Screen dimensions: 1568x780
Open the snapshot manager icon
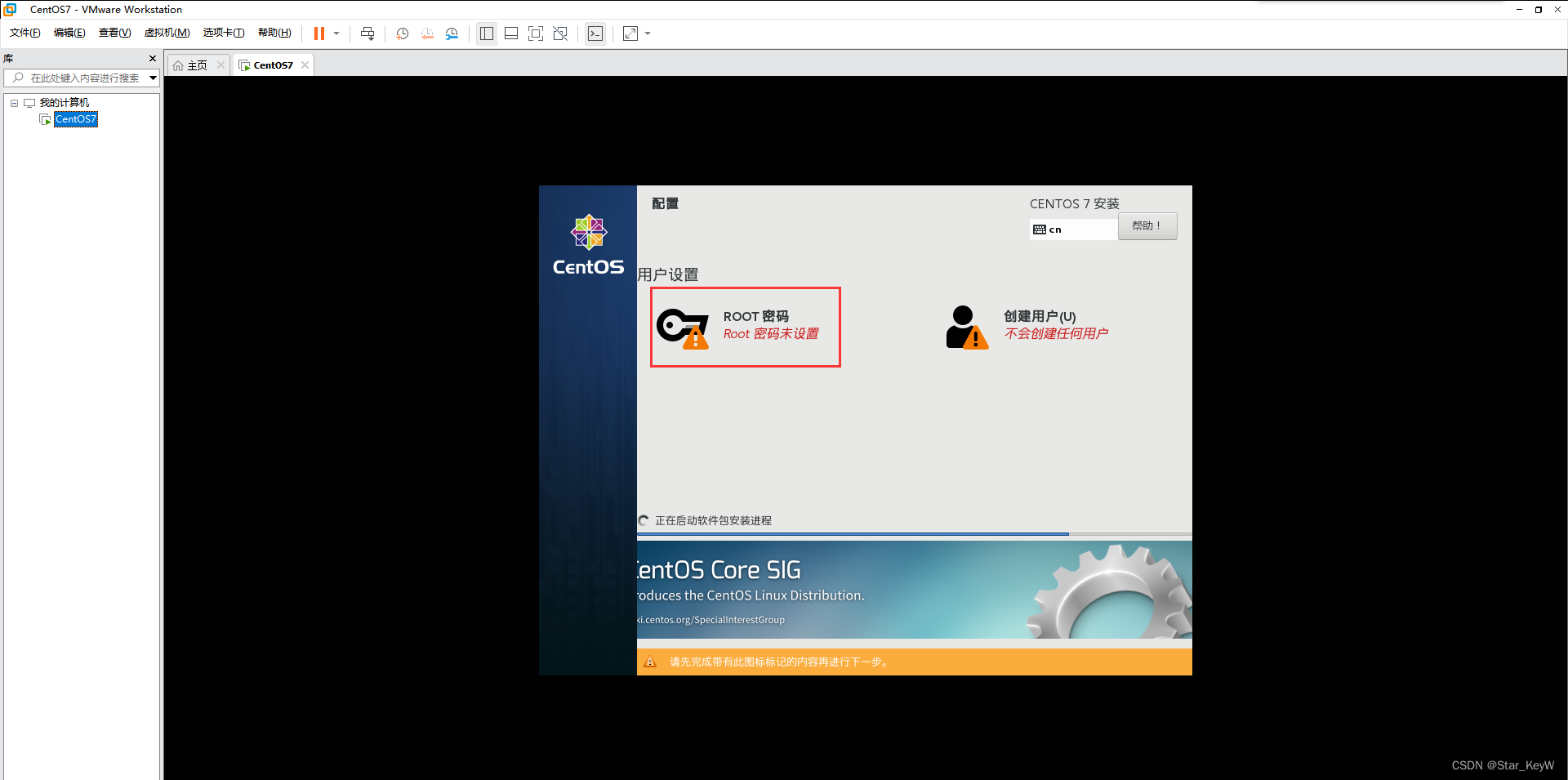click(x=452, y=33)
